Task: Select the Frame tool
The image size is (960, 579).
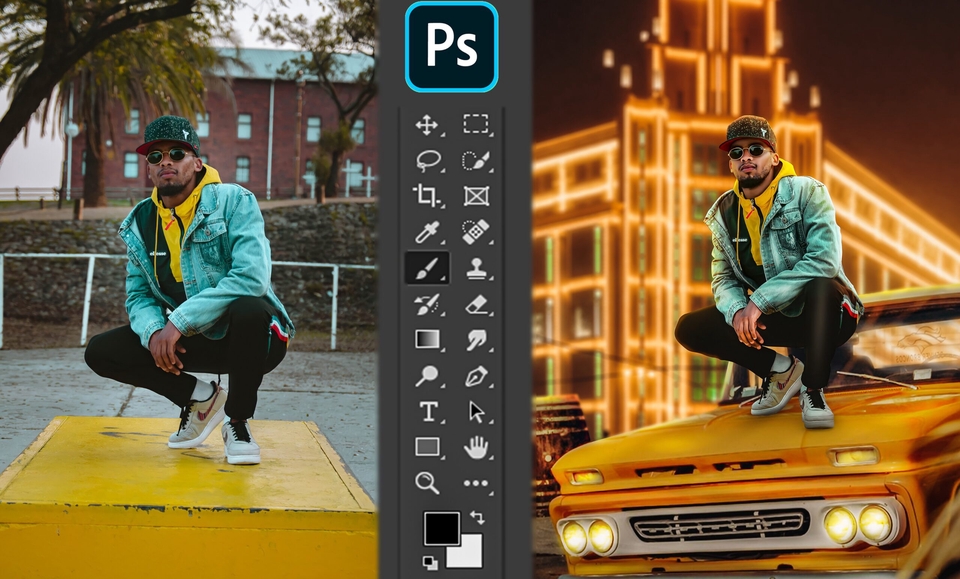Action: tap(476, 196)
